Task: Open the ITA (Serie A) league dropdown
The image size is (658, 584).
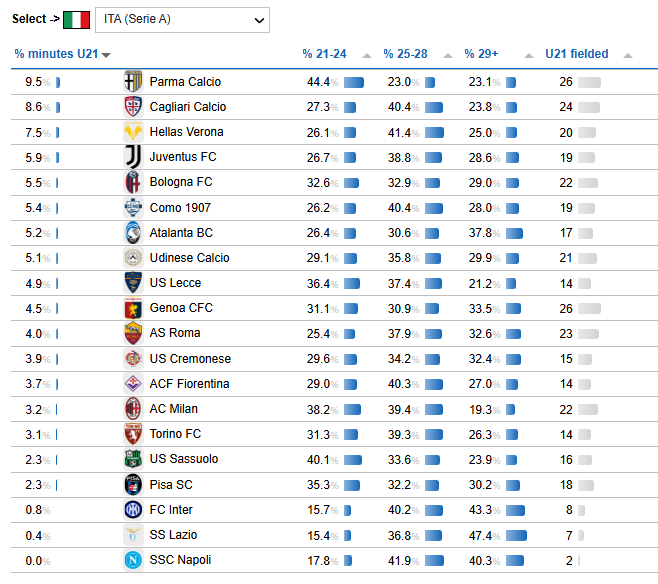Action: 183,20
